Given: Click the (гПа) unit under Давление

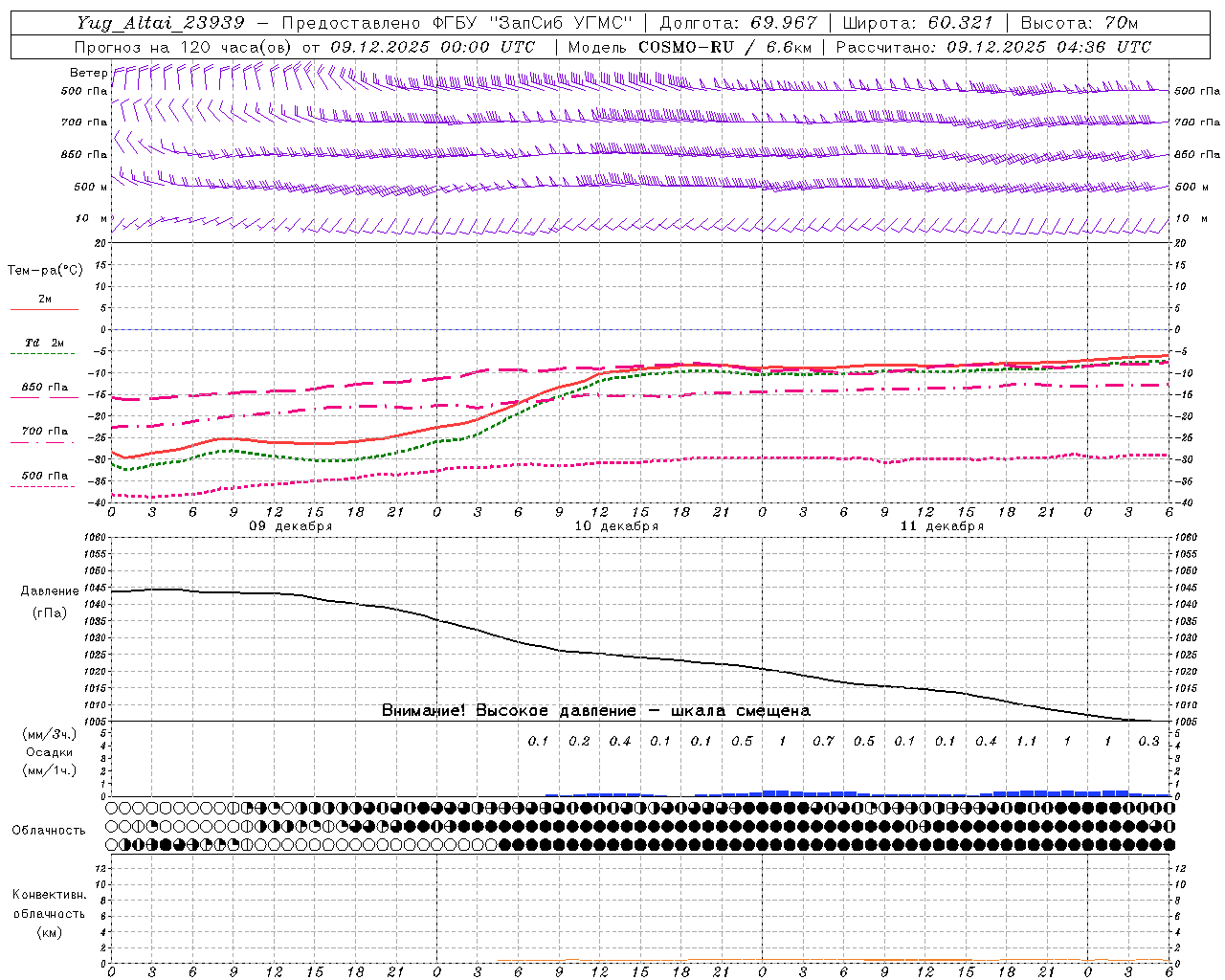Looking at the screenshot, I should 50,612.
